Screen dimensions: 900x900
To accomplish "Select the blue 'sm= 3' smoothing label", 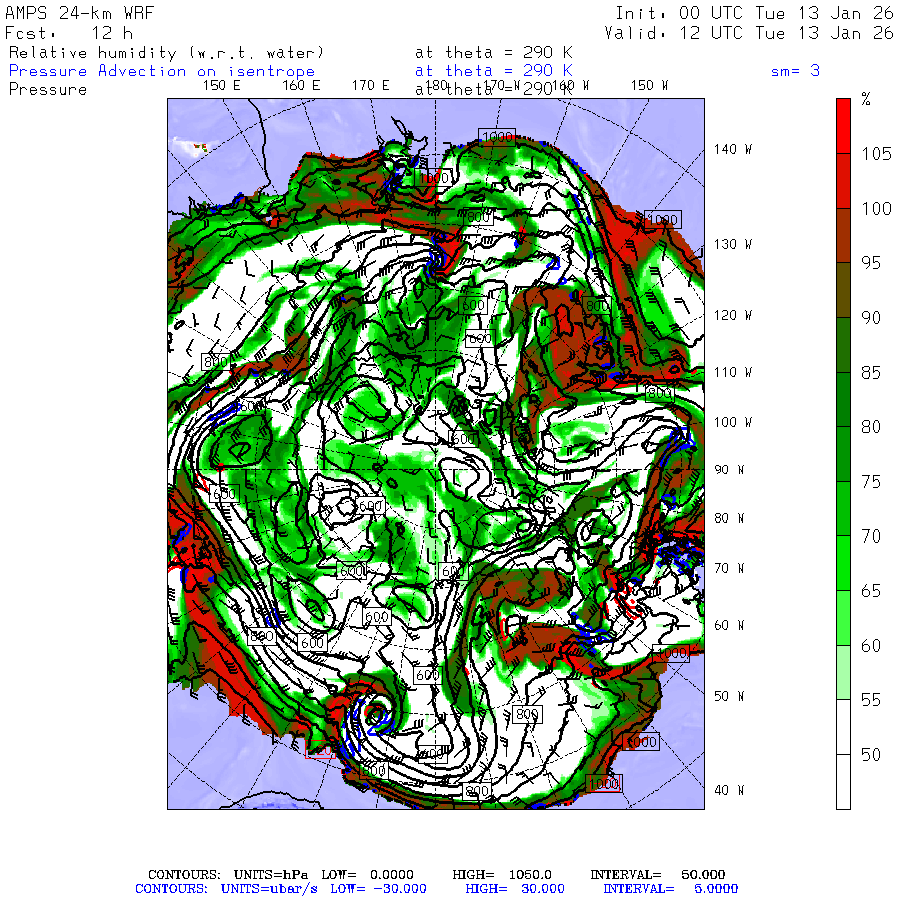I will pyautogui.click(x=795, y=71).
